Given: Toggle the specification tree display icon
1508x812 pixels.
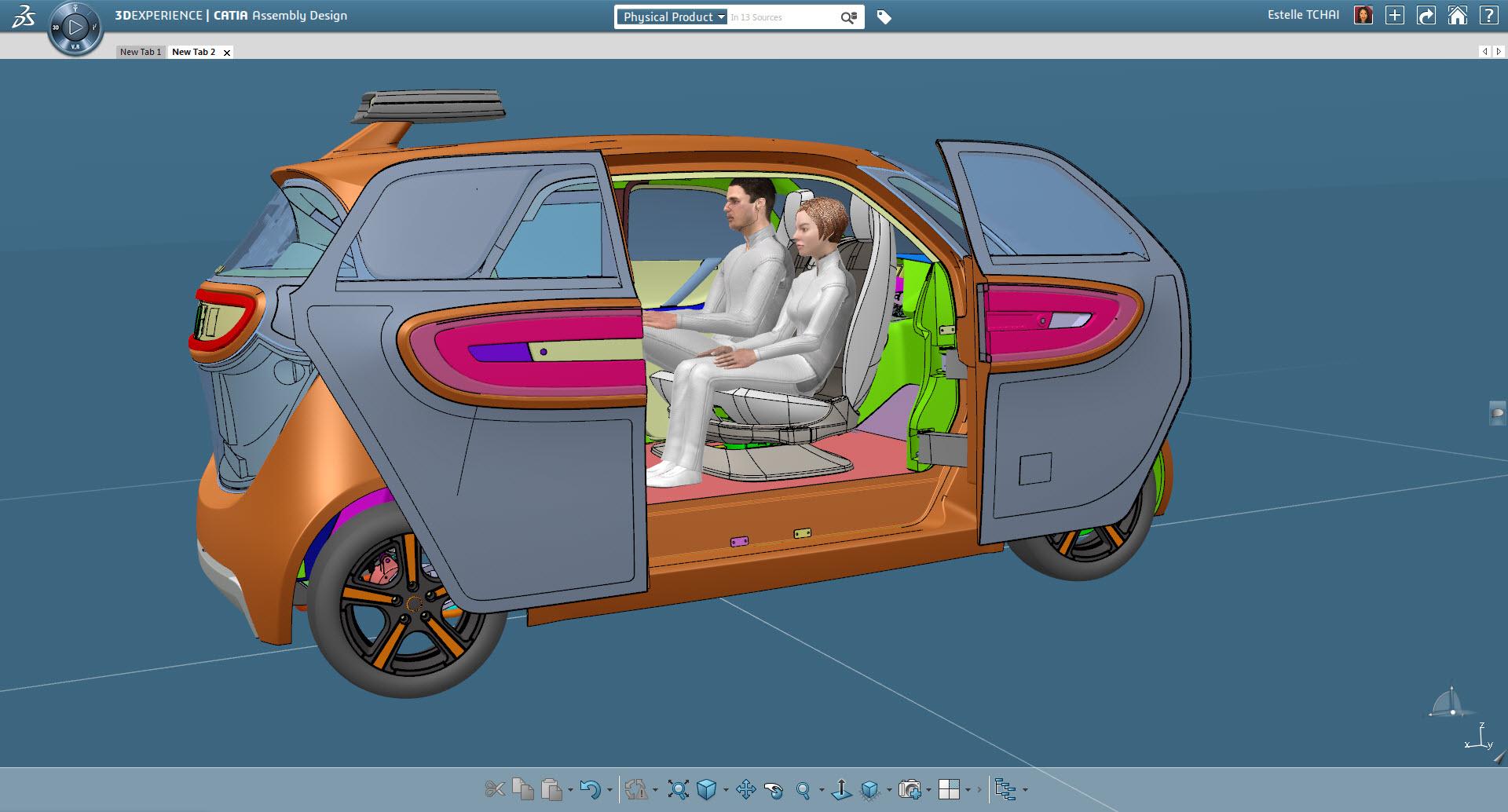Looking at the screenshot, I should click(1005, 789).
